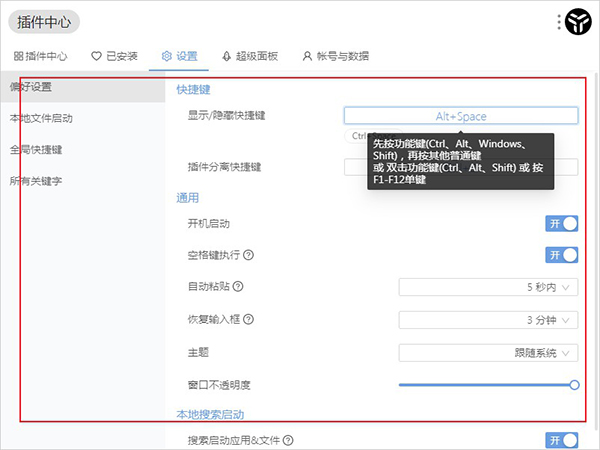This screenshot has width=600, height=450.
Task: Click the 窗口不透明度 label
Action: [x=219, y=385]
